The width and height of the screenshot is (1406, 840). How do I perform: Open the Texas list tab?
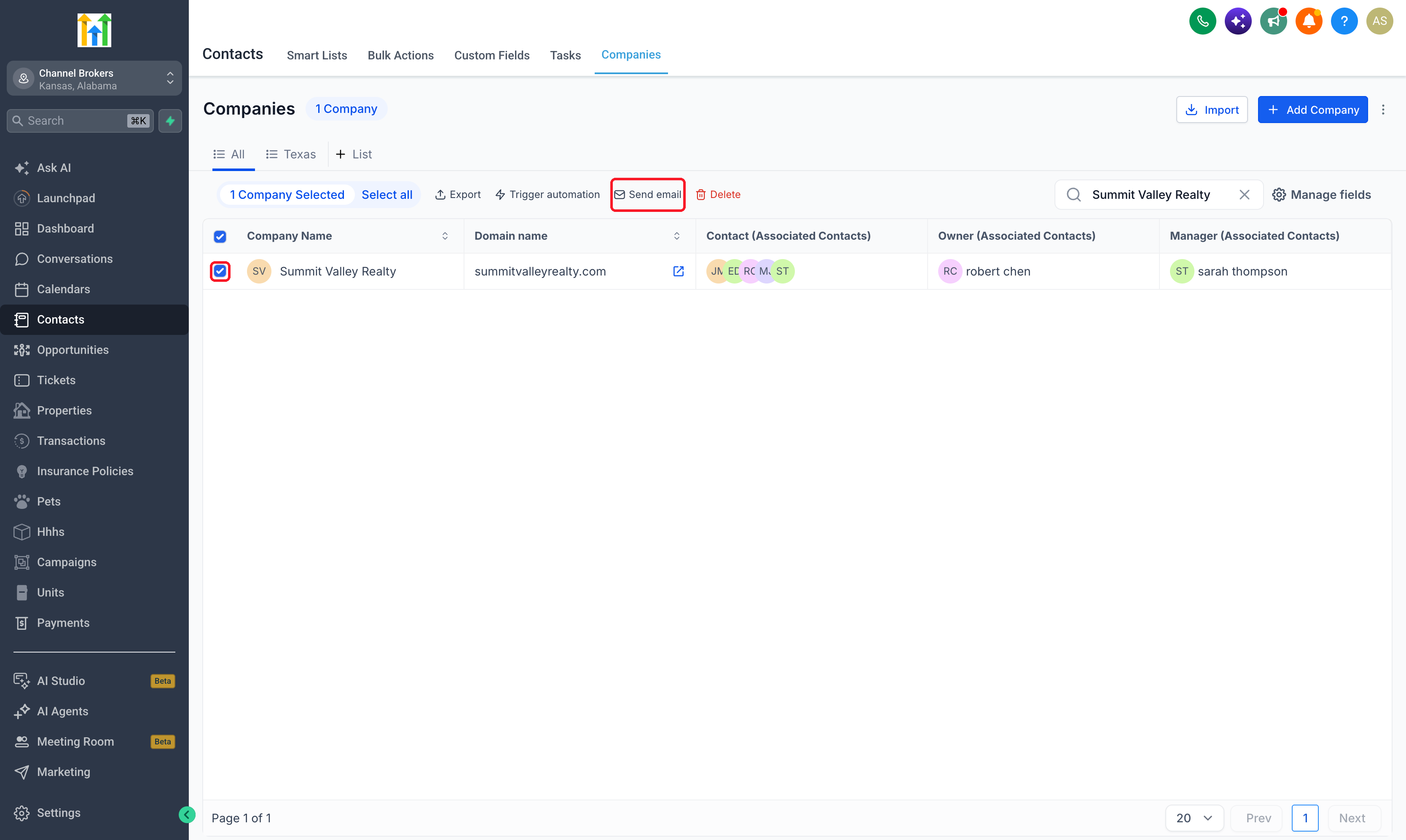pyautogui.click(x=291, y=154)
